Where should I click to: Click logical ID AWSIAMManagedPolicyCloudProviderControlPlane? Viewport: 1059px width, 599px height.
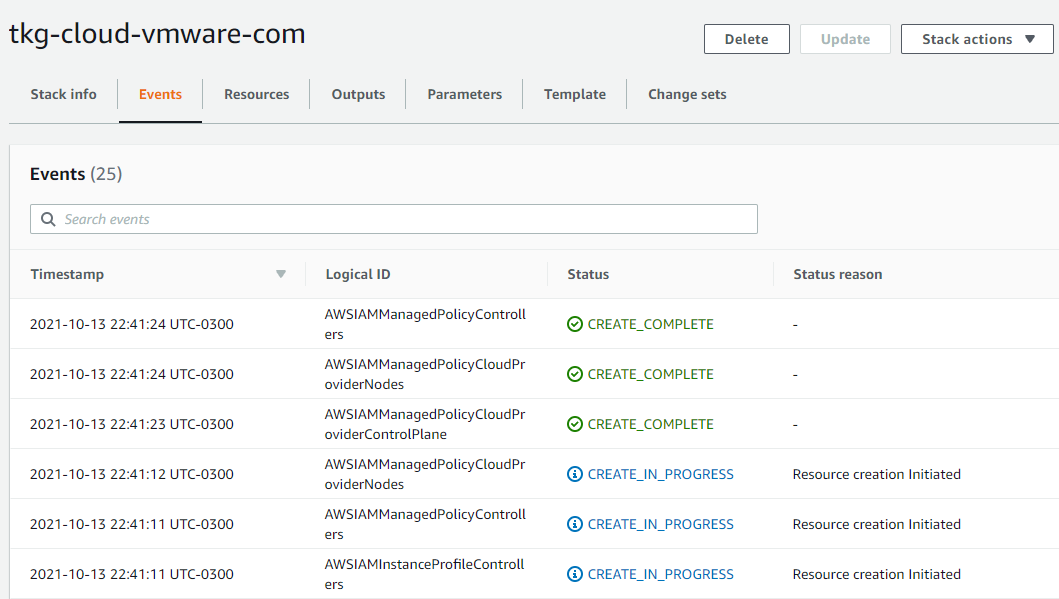425,424
